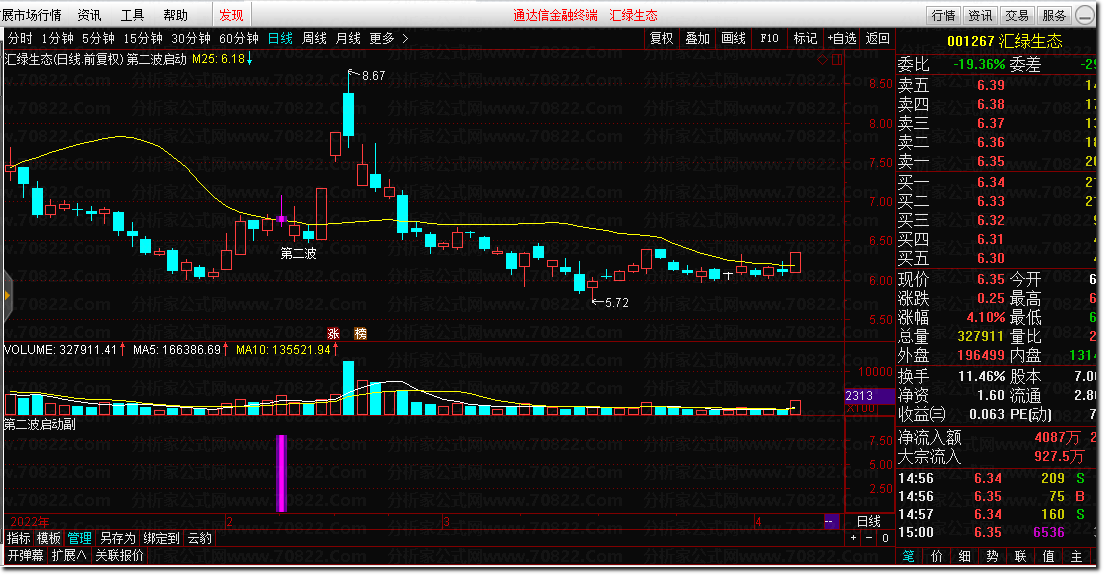Click the 模板 template tab
Image resolution: width=1105 pixels, height=575 pixels.
(x=49, y=538)
